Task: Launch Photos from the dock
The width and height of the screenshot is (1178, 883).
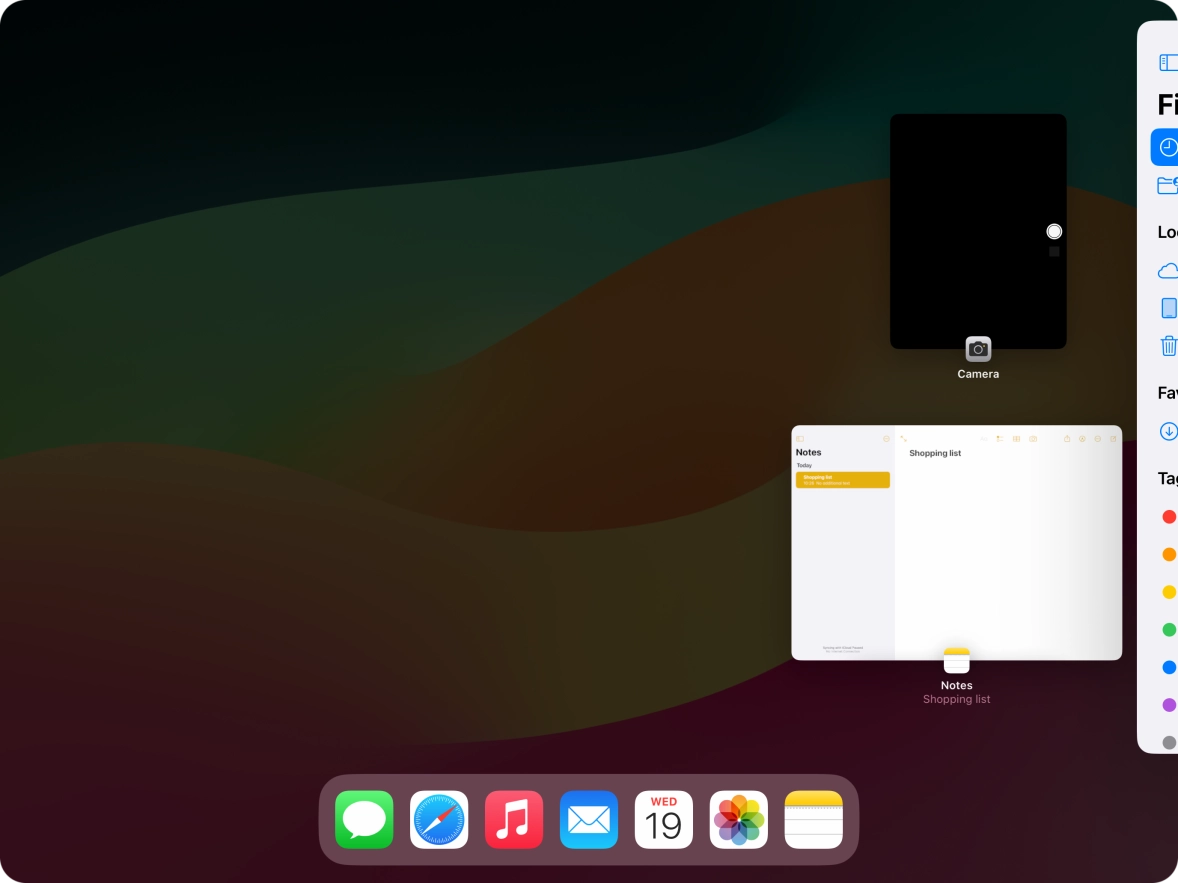Action: pyautogui.click(x=739, y=820)
